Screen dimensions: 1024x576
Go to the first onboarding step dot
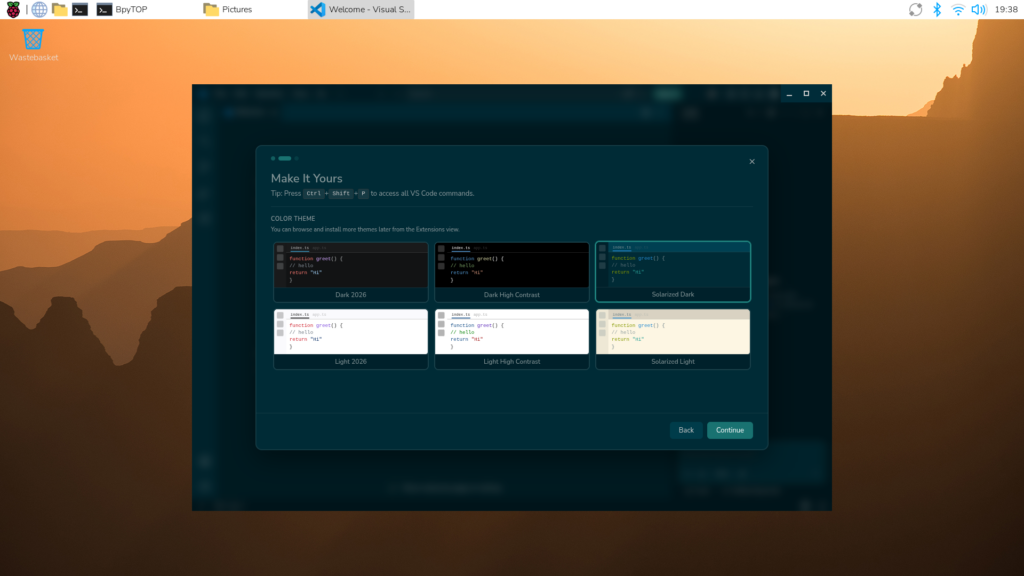coord(273,158)
